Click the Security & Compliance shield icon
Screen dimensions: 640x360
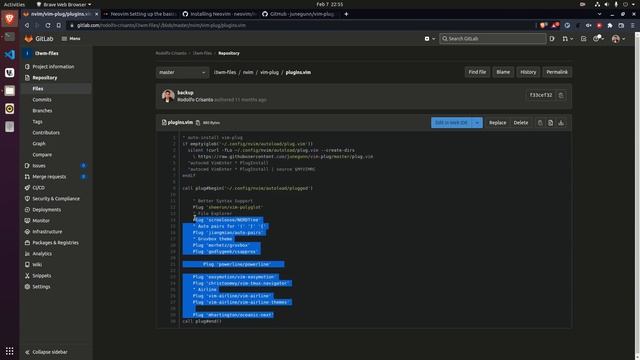tap(27, 199)
